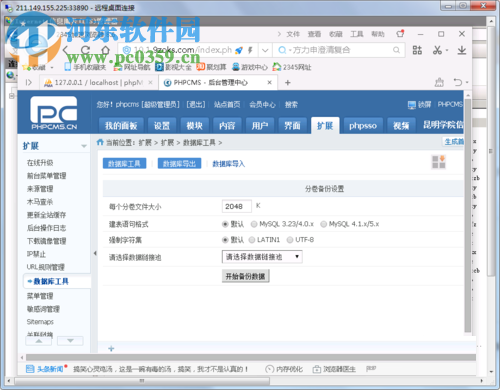The height and width of the screenshot is (390, 500).
Task: Expand the browser menu chevron before 文件
Action: [279, 34]
